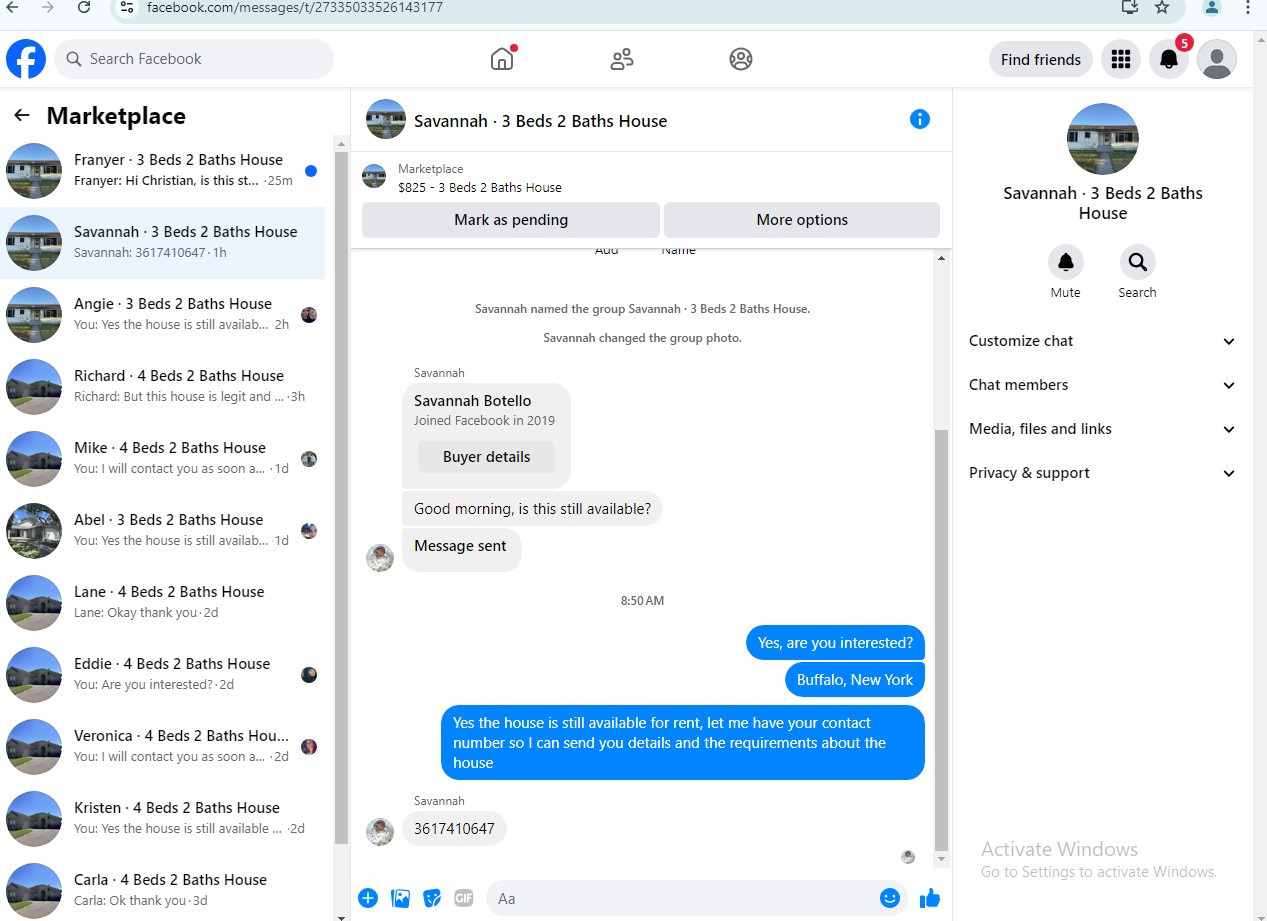
Task: Choose a GIF icon in composer
Action: [x=464, y=898]
